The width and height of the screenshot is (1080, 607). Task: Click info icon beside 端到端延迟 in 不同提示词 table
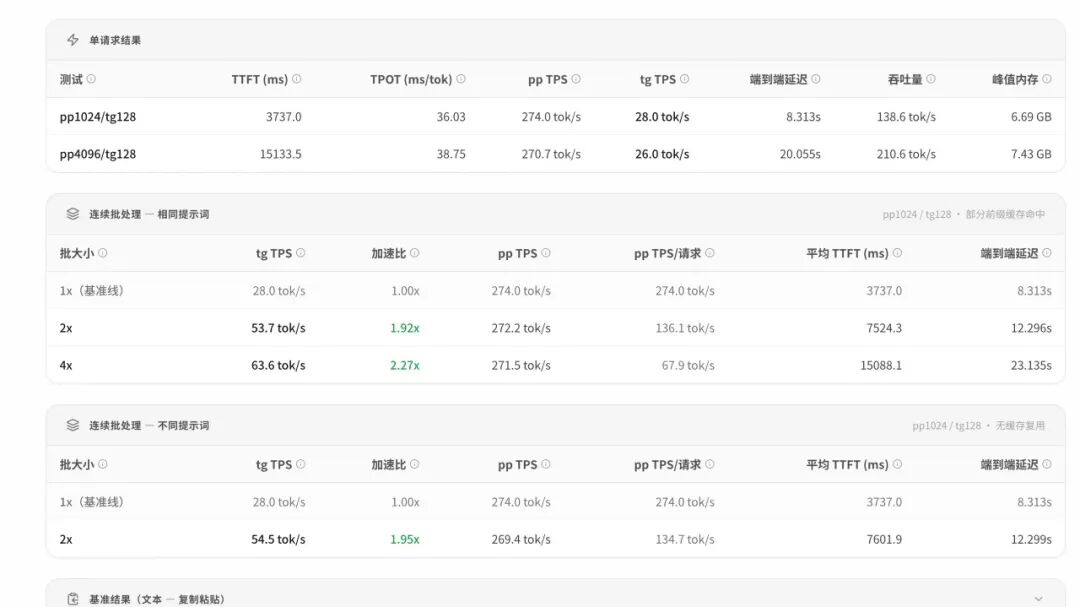(x=1047, y=464)
